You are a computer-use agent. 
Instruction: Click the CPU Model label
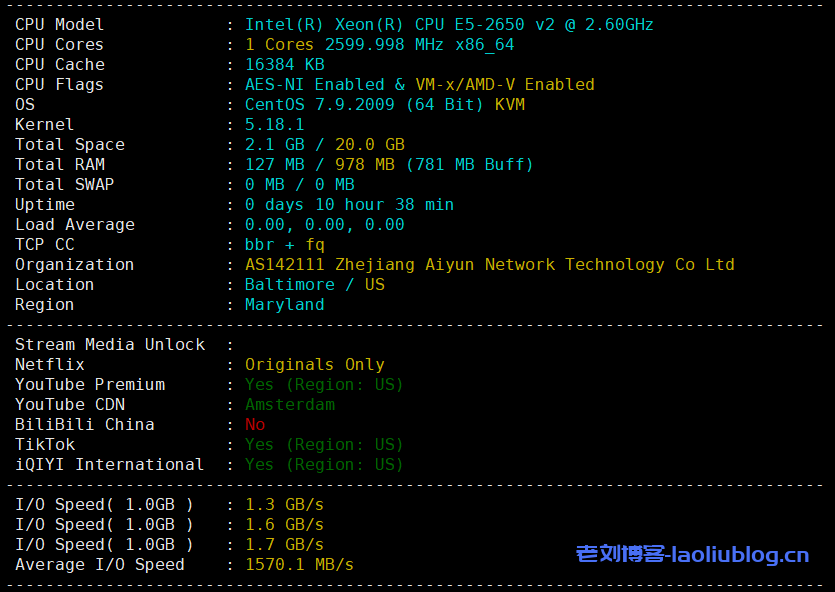[59, 24]
